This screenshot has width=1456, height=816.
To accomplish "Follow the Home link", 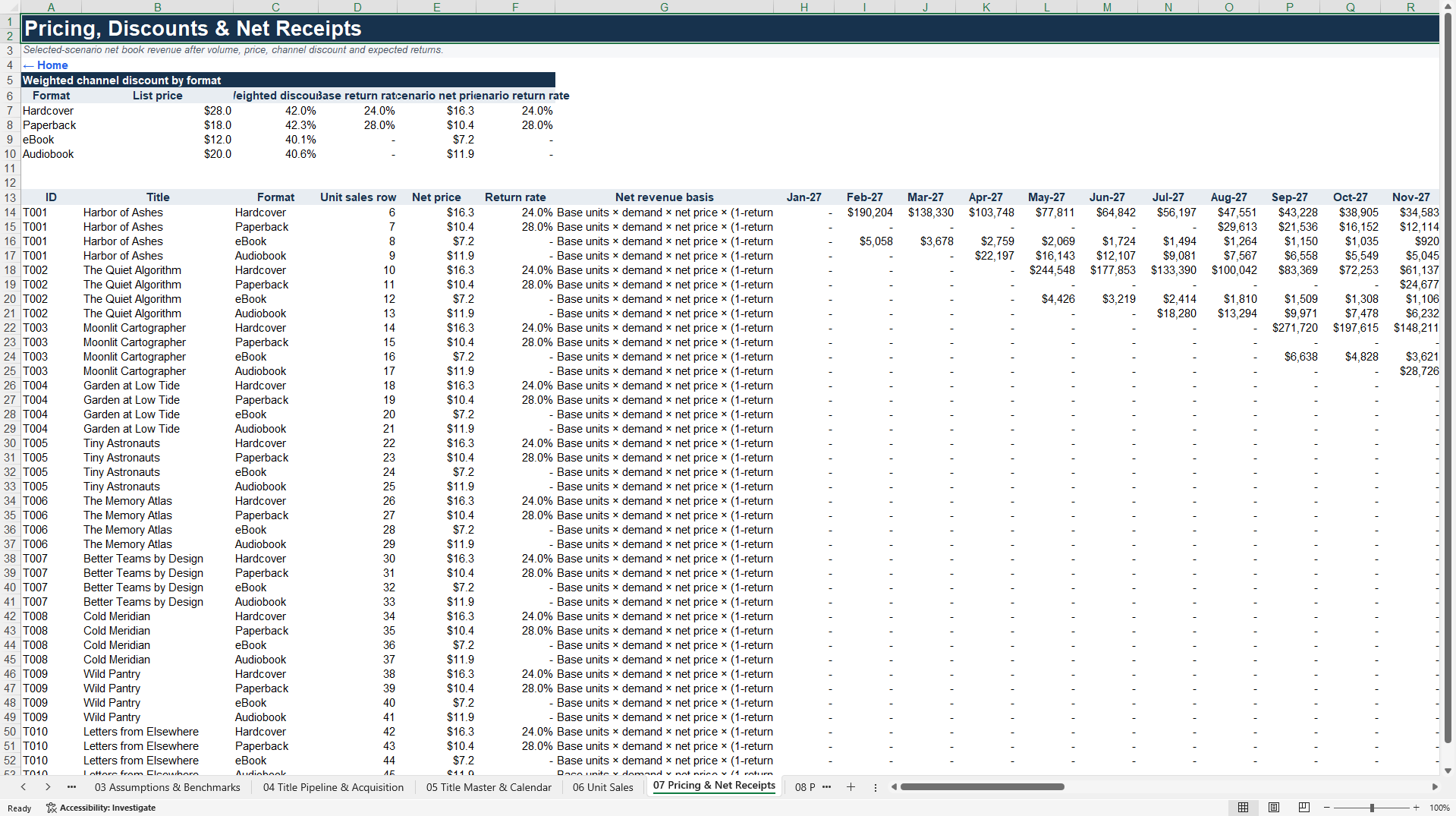I will [x=46, y=65].
